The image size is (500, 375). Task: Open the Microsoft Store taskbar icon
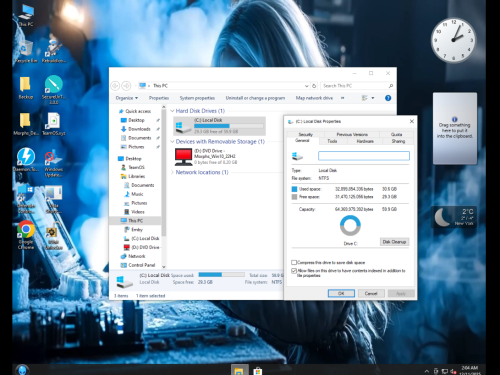(258, 371)
